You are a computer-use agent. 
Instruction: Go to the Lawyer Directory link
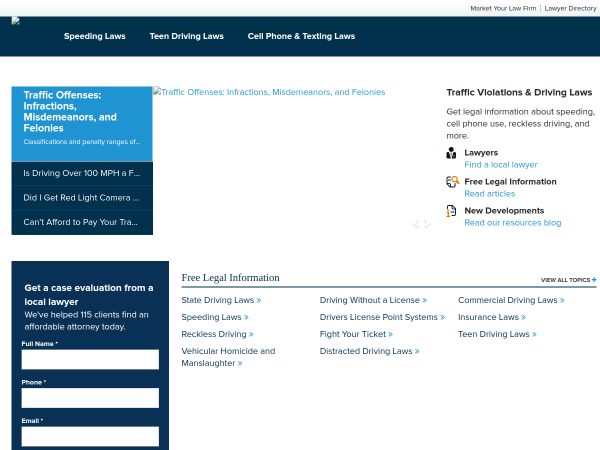570,8
